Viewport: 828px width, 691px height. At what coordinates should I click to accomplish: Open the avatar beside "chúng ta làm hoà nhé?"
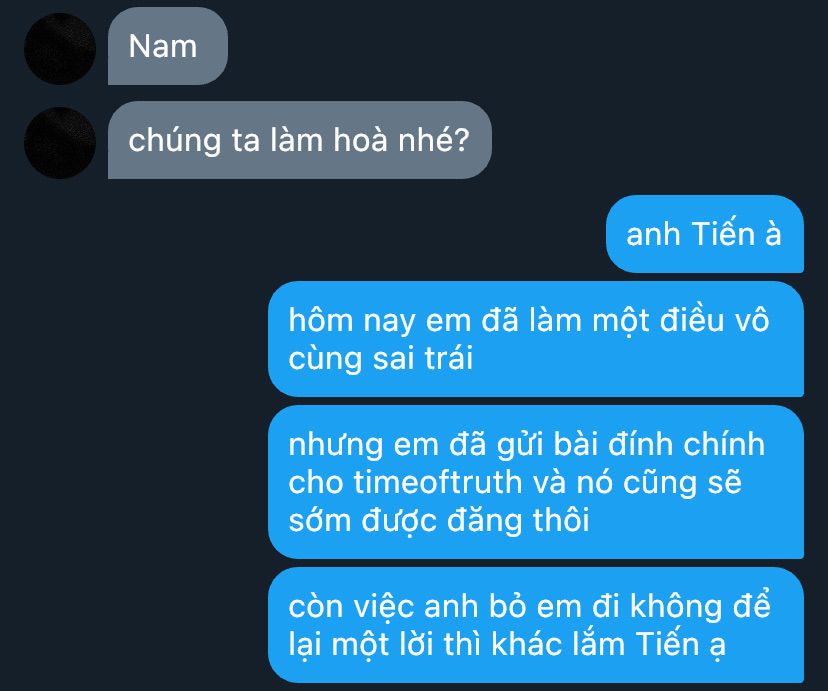[60, 143]
